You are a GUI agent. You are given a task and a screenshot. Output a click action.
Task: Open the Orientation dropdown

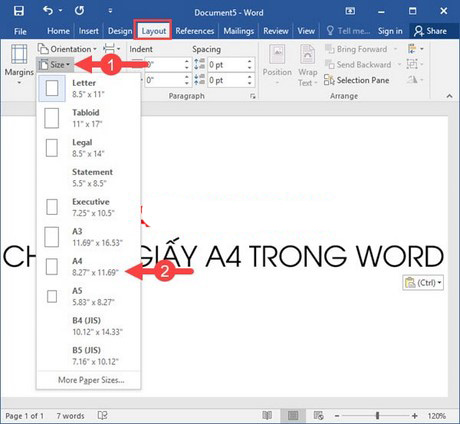point(67,49)
